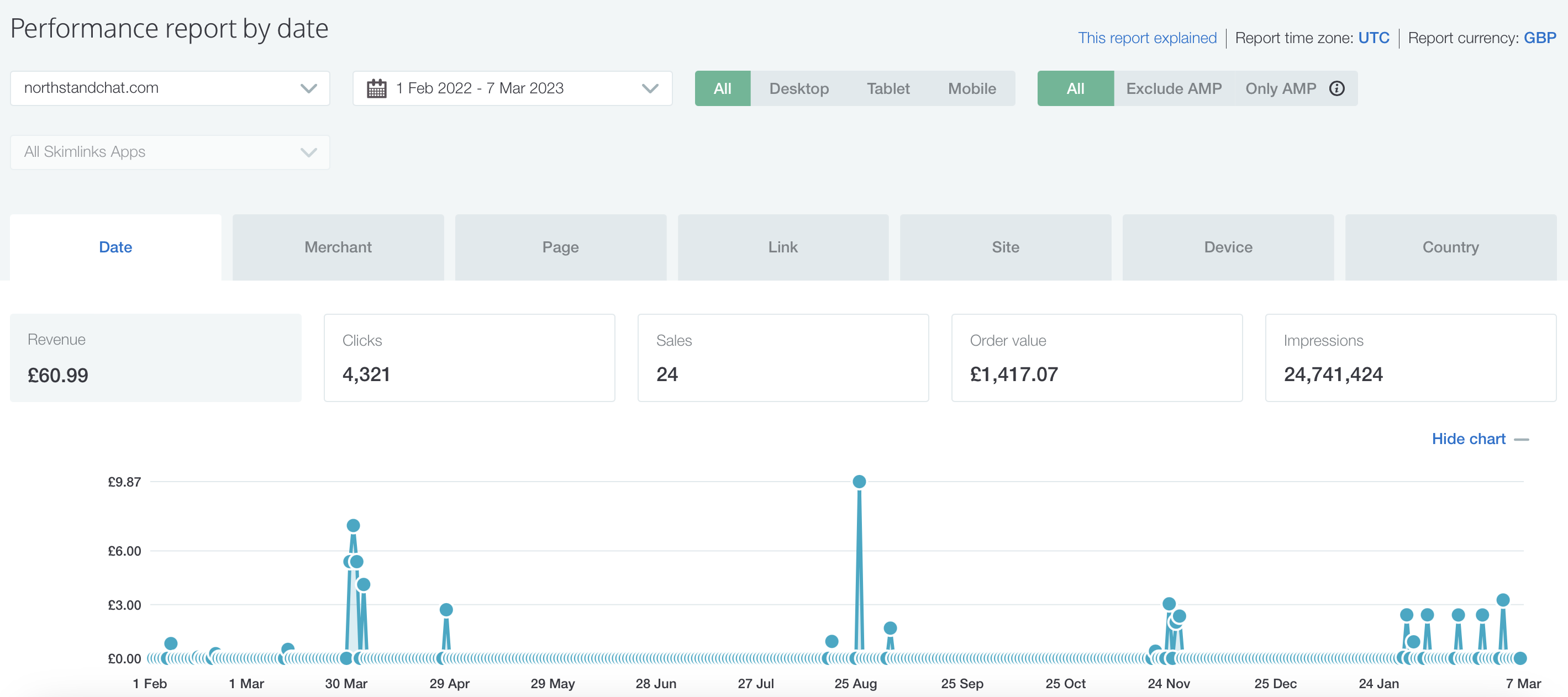Toggle the Mobile device filter
This screenshot has height=697, width=1568.
pos(971,88)
